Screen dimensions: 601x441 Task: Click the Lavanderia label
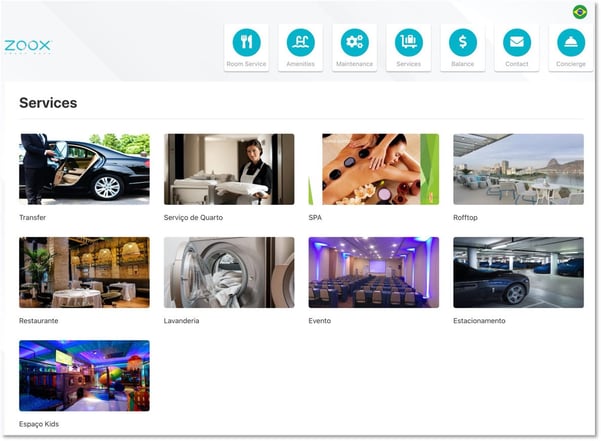point(181,321)
